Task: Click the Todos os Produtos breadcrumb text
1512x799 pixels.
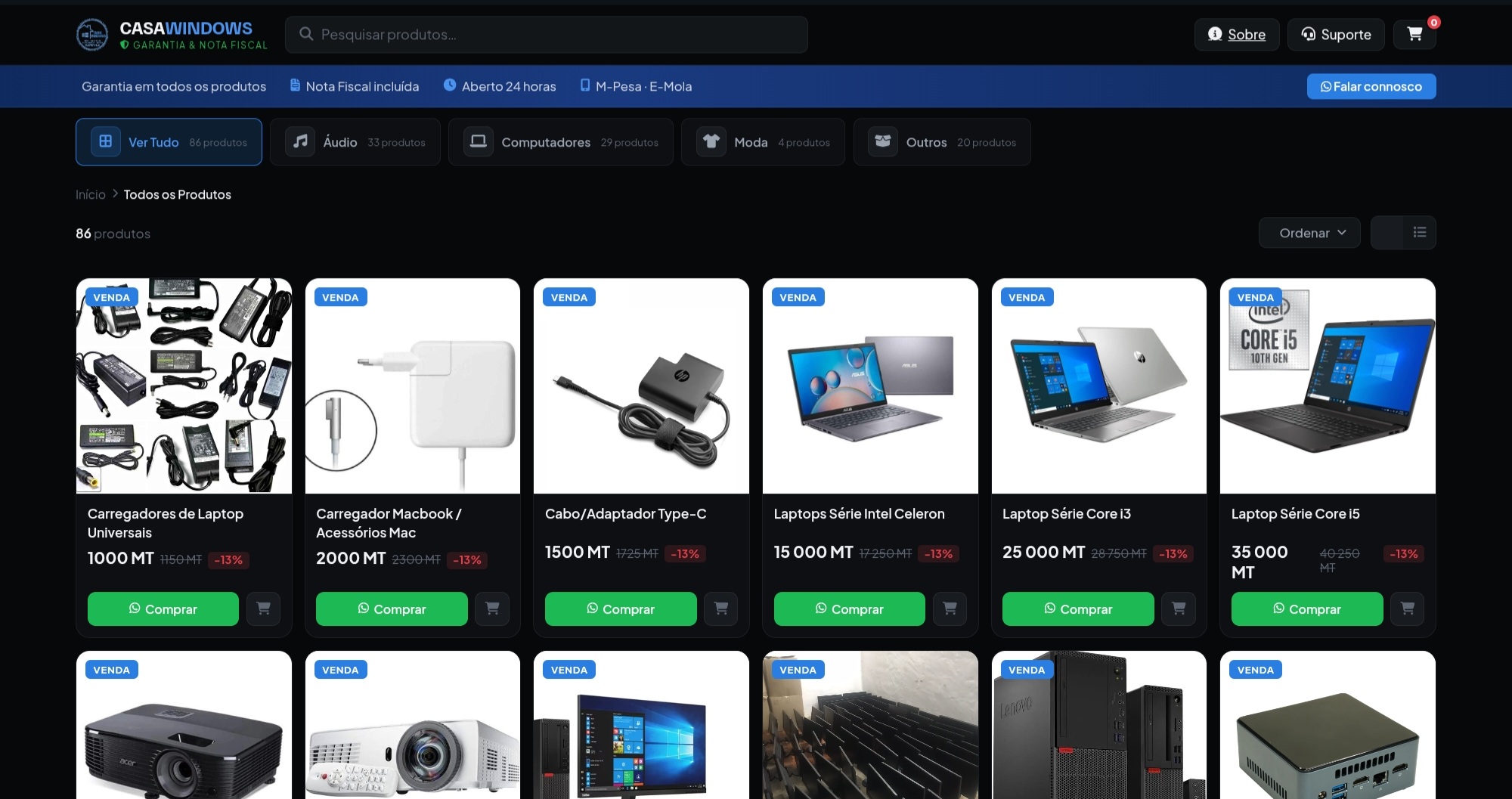Action: click(x=178, y=194)
